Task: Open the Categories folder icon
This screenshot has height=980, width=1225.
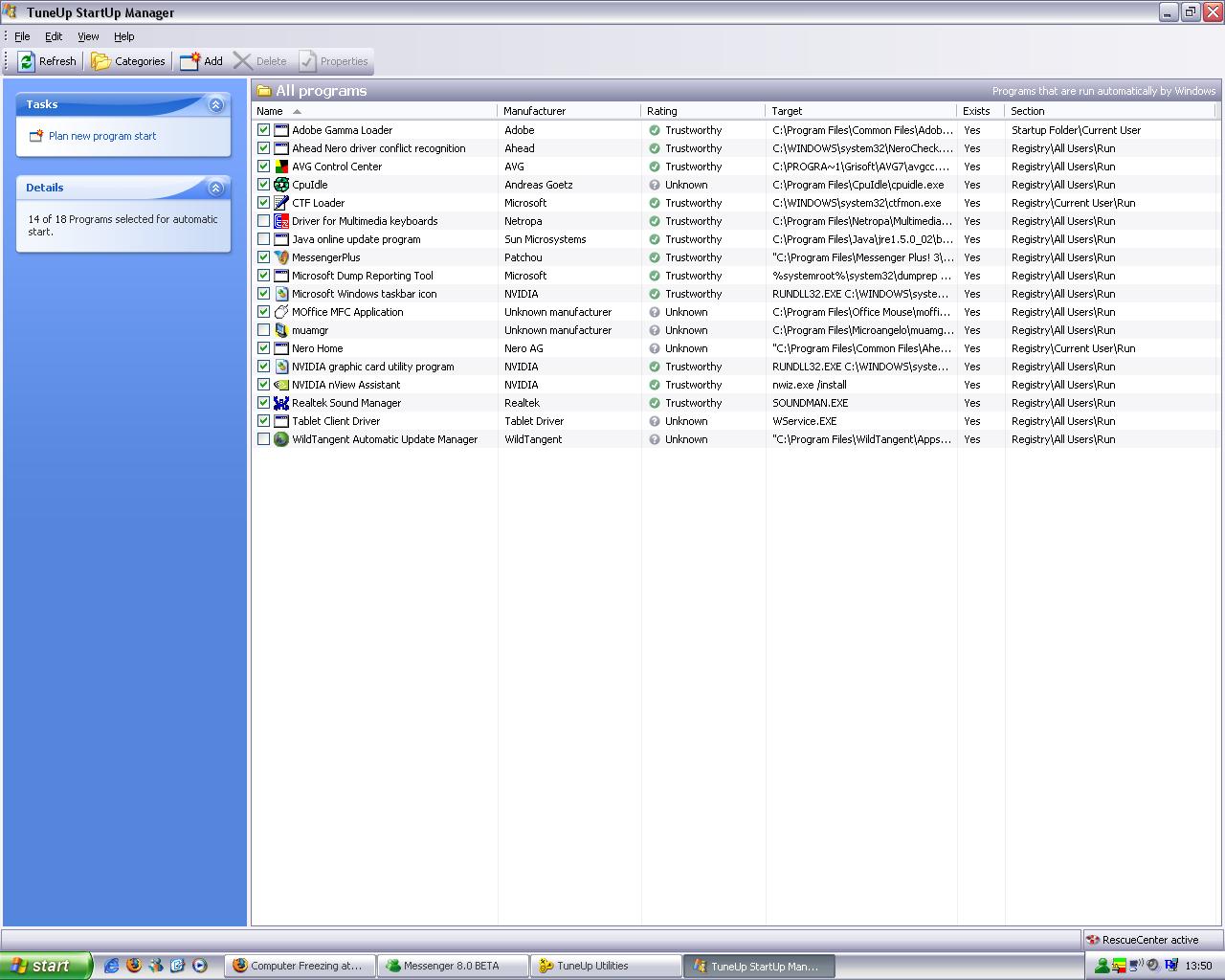Action: pyautogui.click(x=100, y=61)
